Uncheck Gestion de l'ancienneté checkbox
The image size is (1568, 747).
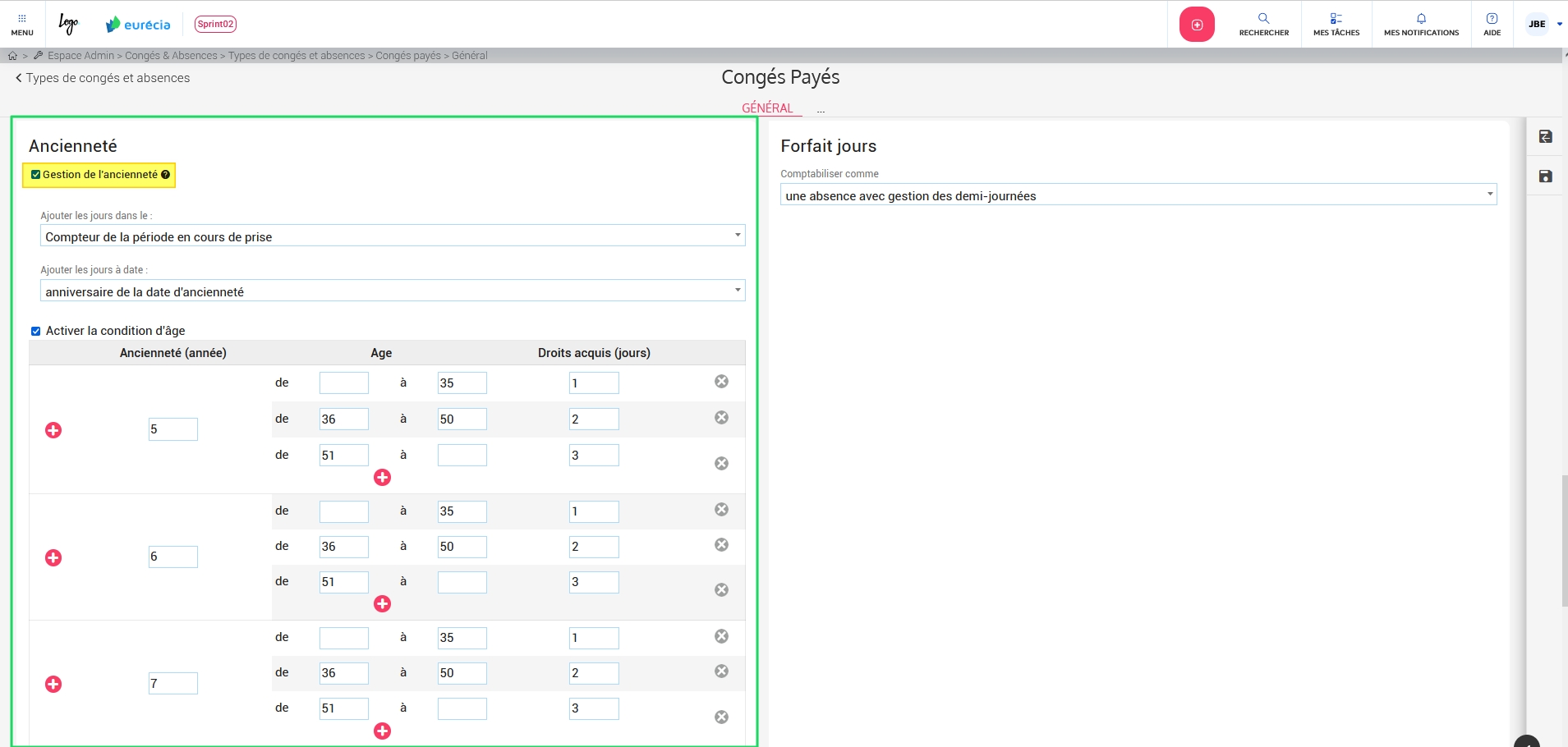tap(36, 175)
